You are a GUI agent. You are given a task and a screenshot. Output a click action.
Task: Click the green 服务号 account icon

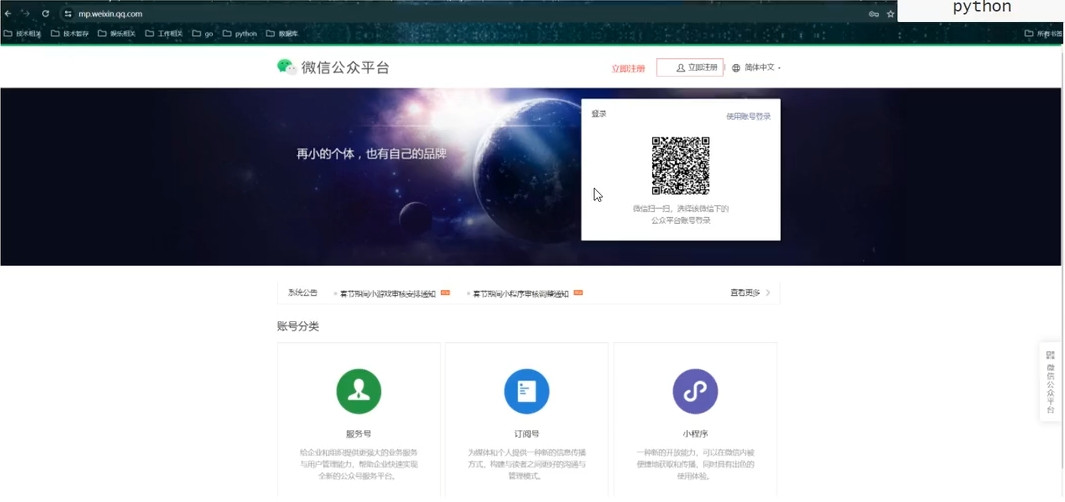359,391
